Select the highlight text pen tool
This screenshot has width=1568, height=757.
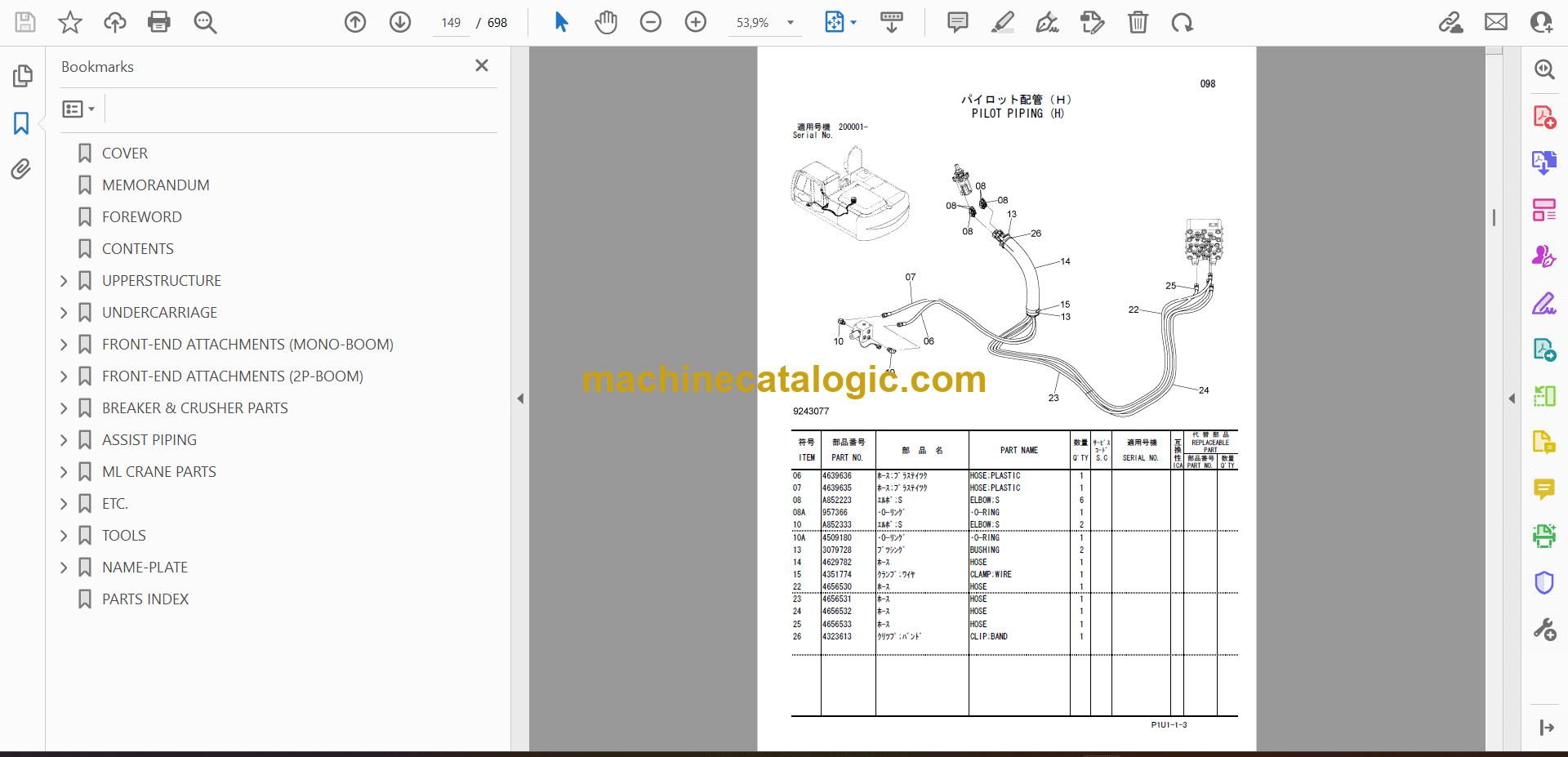click(1003, 22)
